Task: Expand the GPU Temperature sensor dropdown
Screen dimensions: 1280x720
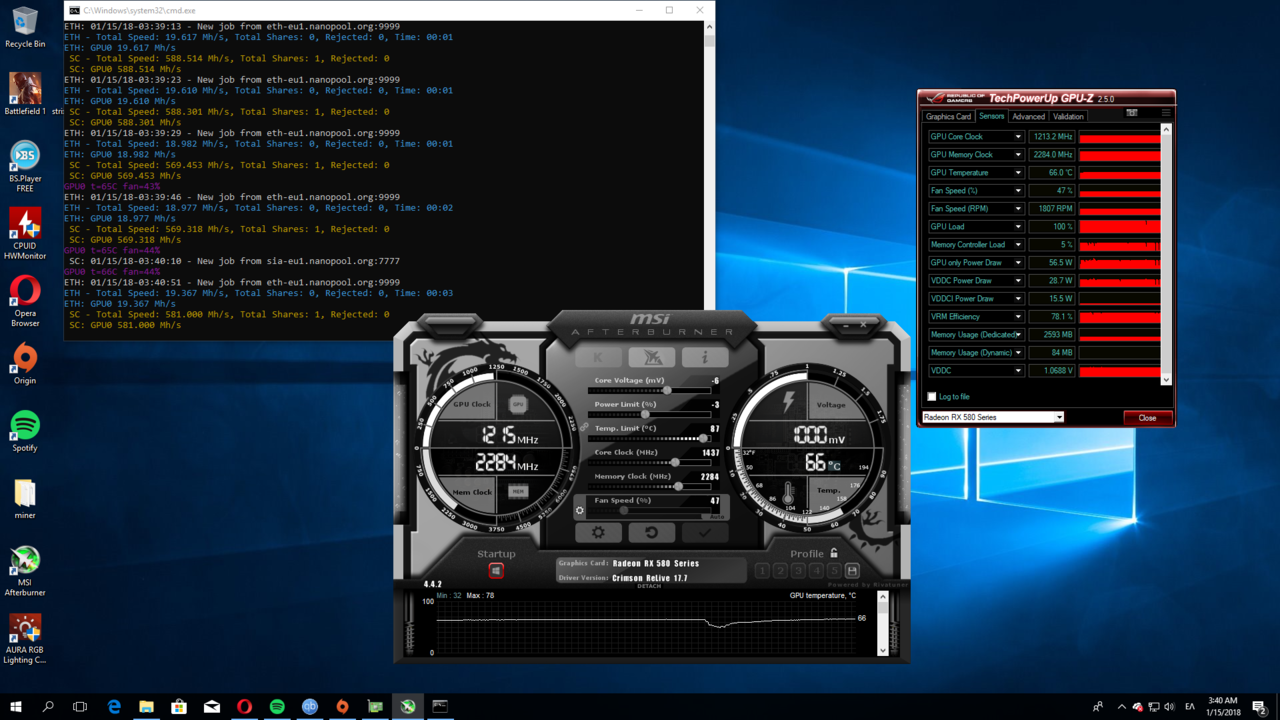Action: [1018, 173]
